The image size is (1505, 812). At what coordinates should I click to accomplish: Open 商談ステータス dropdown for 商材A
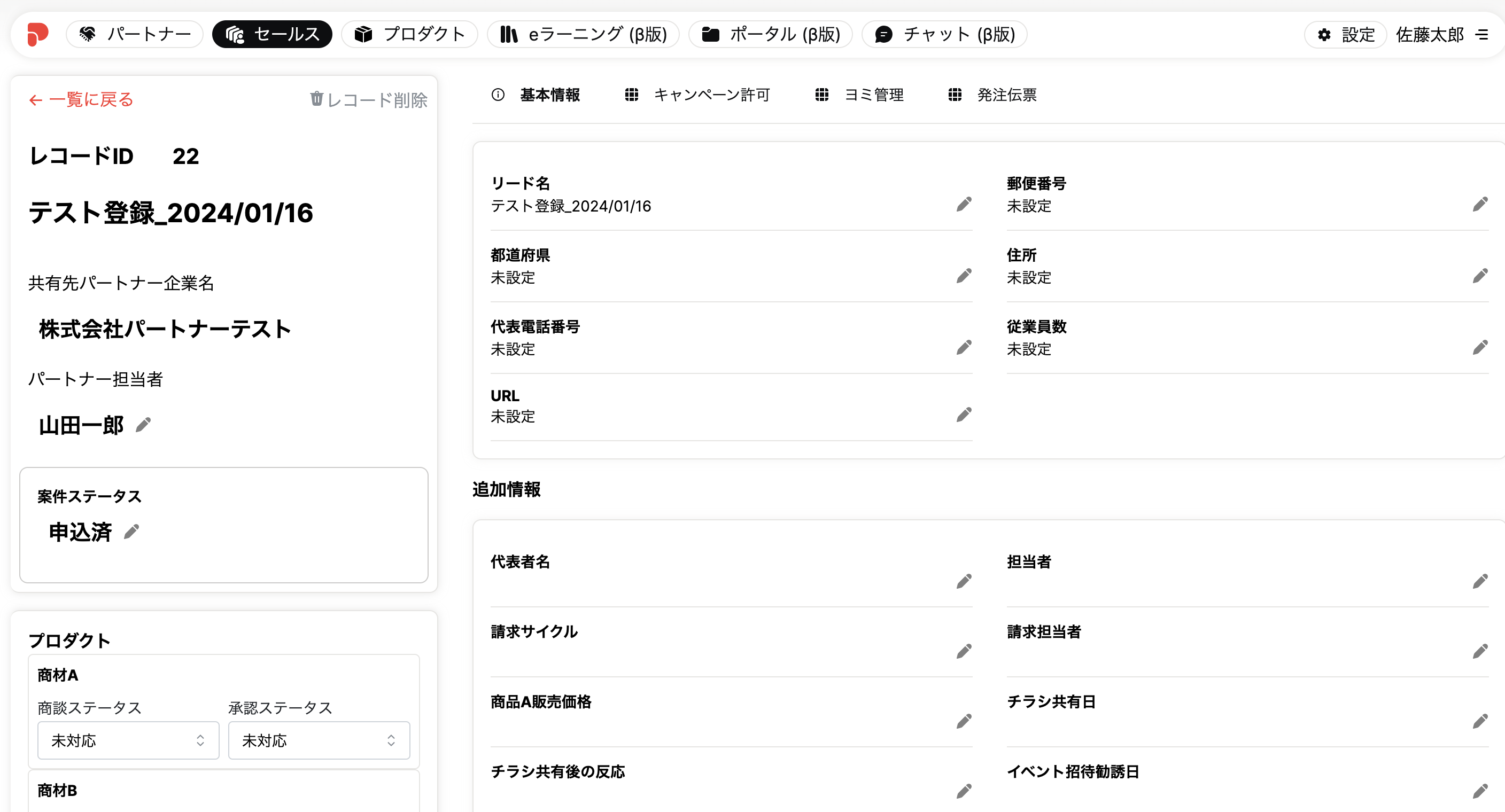pyautogui.click(x=128, y=740)
